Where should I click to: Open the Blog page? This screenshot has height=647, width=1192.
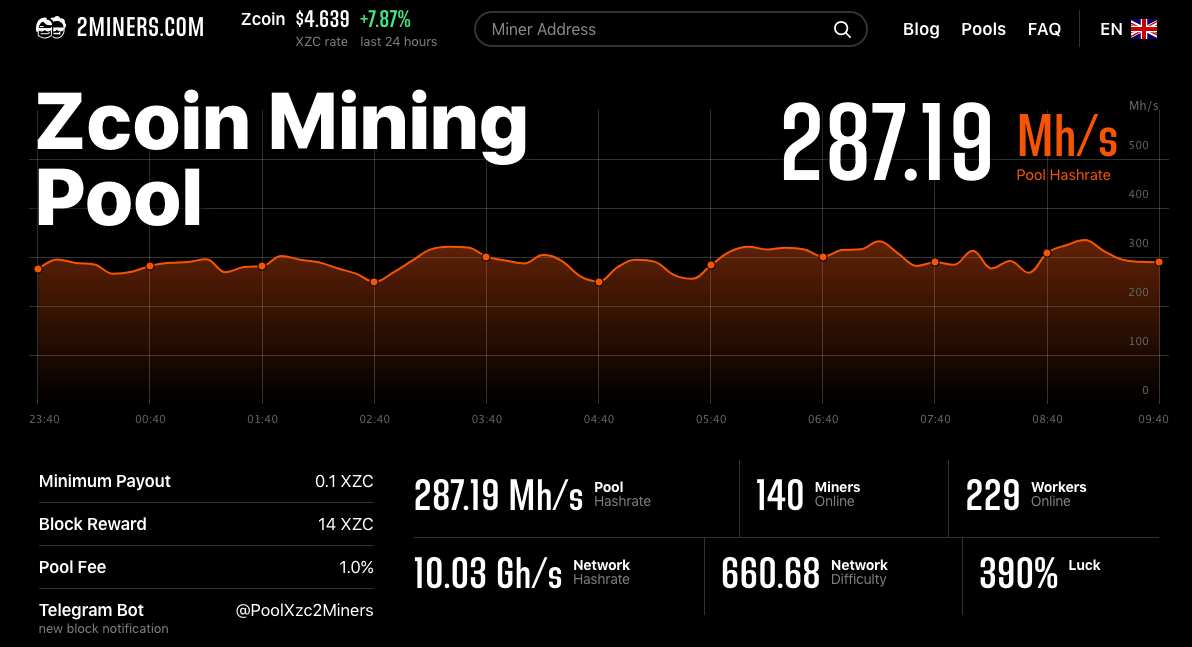point(921,29)
